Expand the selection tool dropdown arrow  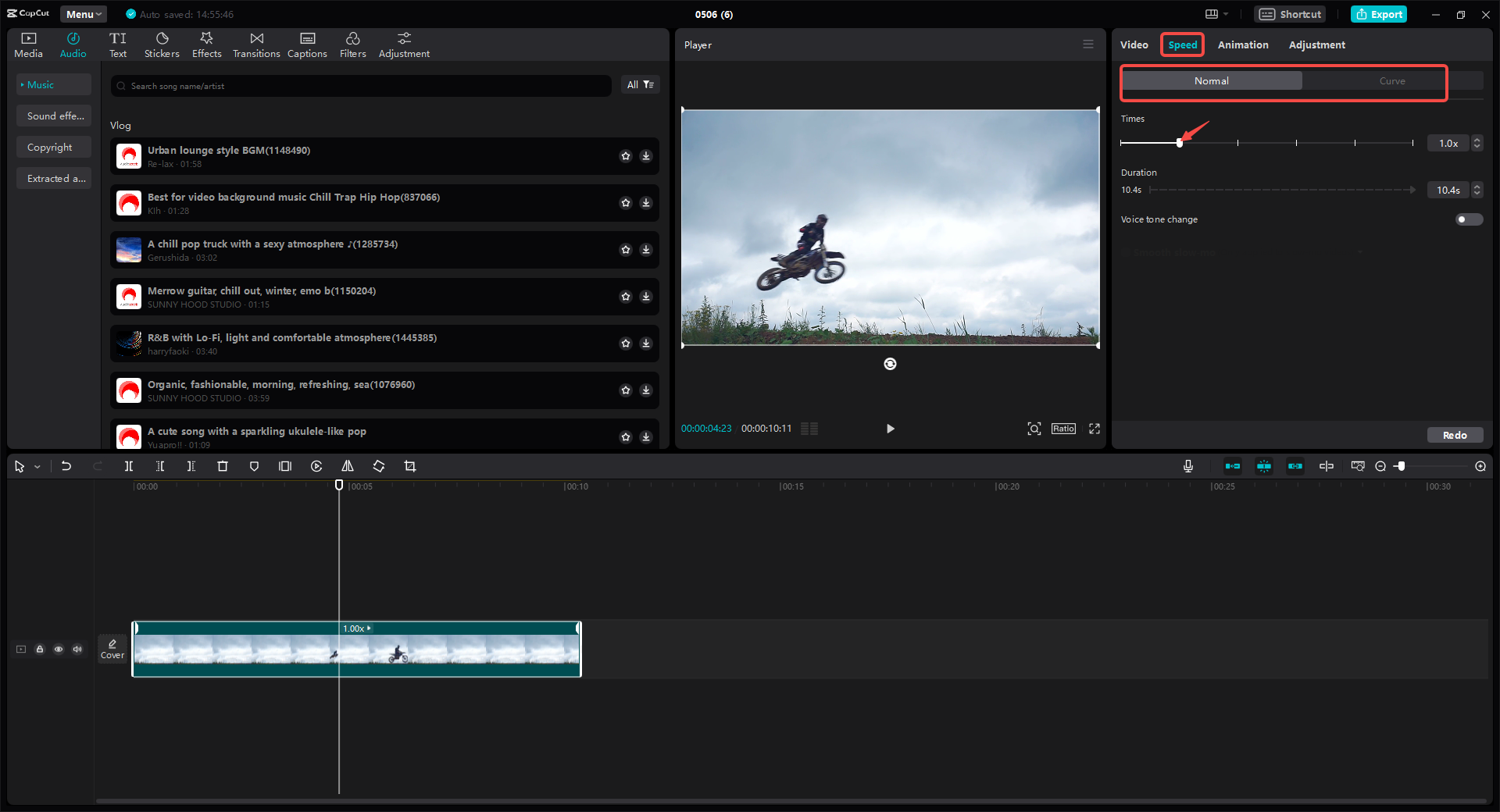(36, 466)
